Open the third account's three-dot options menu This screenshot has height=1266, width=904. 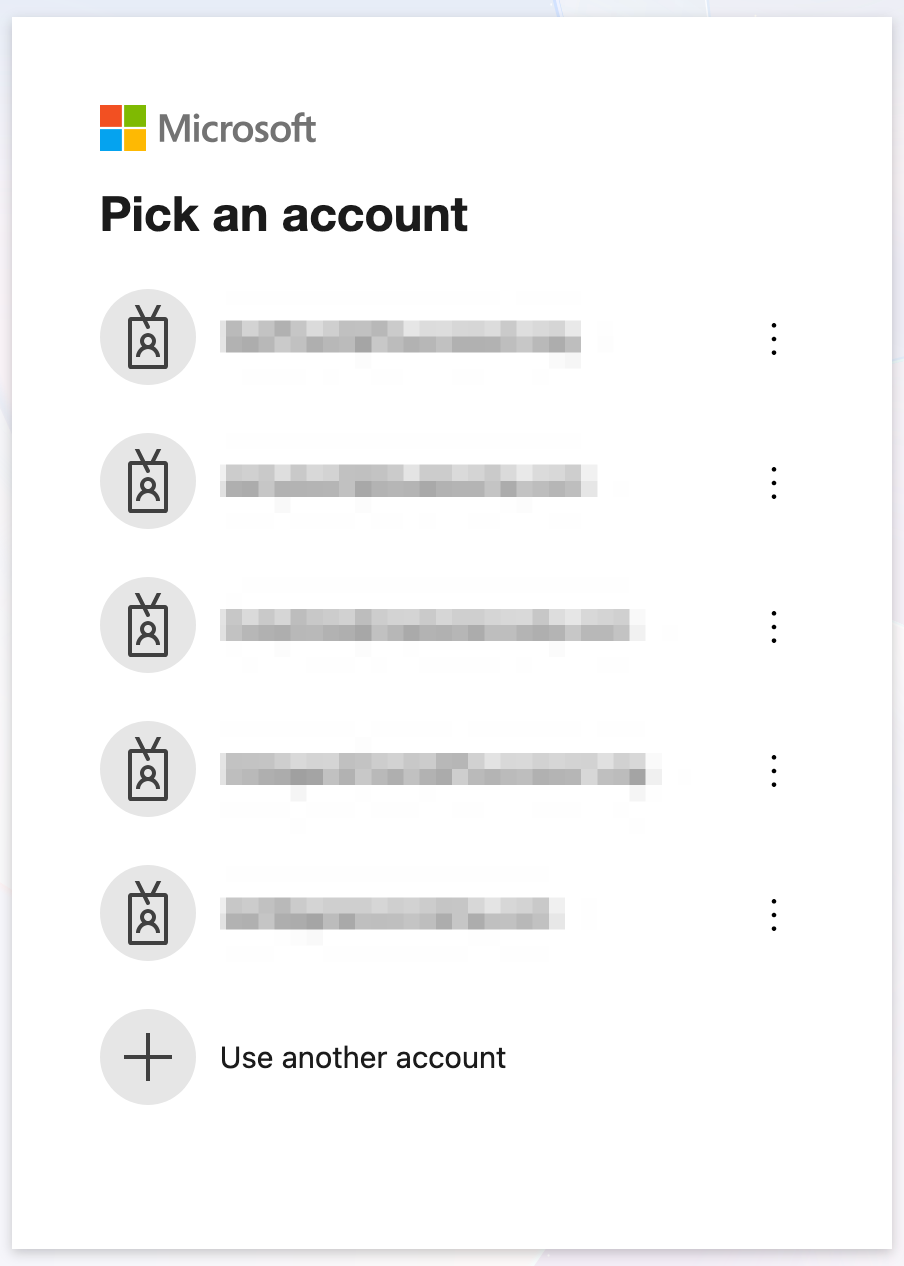[773, 626]
